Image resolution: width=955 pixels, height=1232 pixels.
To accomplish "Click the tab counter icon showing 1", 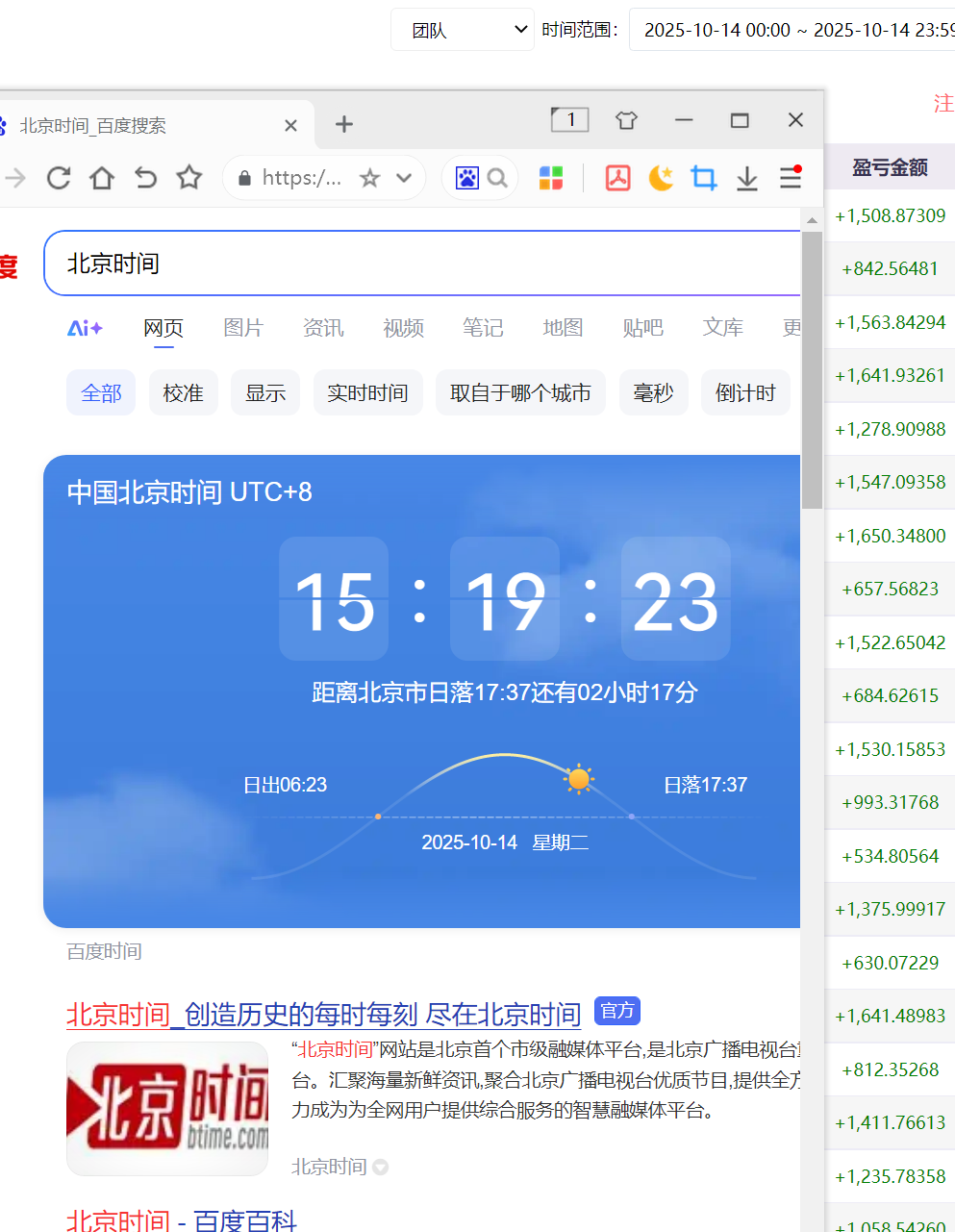I will (x=569, y=119).
